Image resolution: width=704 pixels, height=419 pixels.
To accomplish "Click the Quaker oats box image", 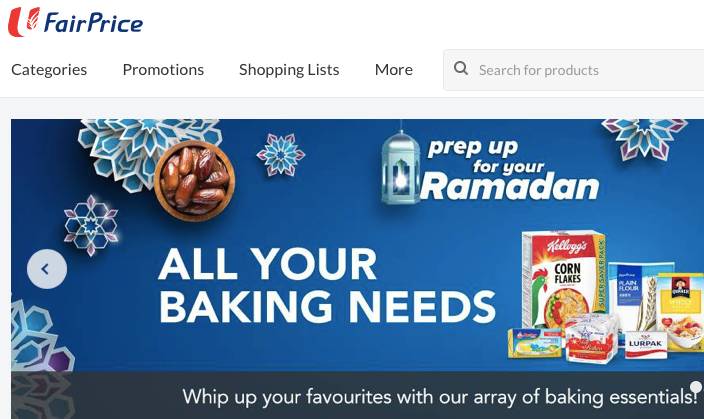I will (x=681, y=311).
